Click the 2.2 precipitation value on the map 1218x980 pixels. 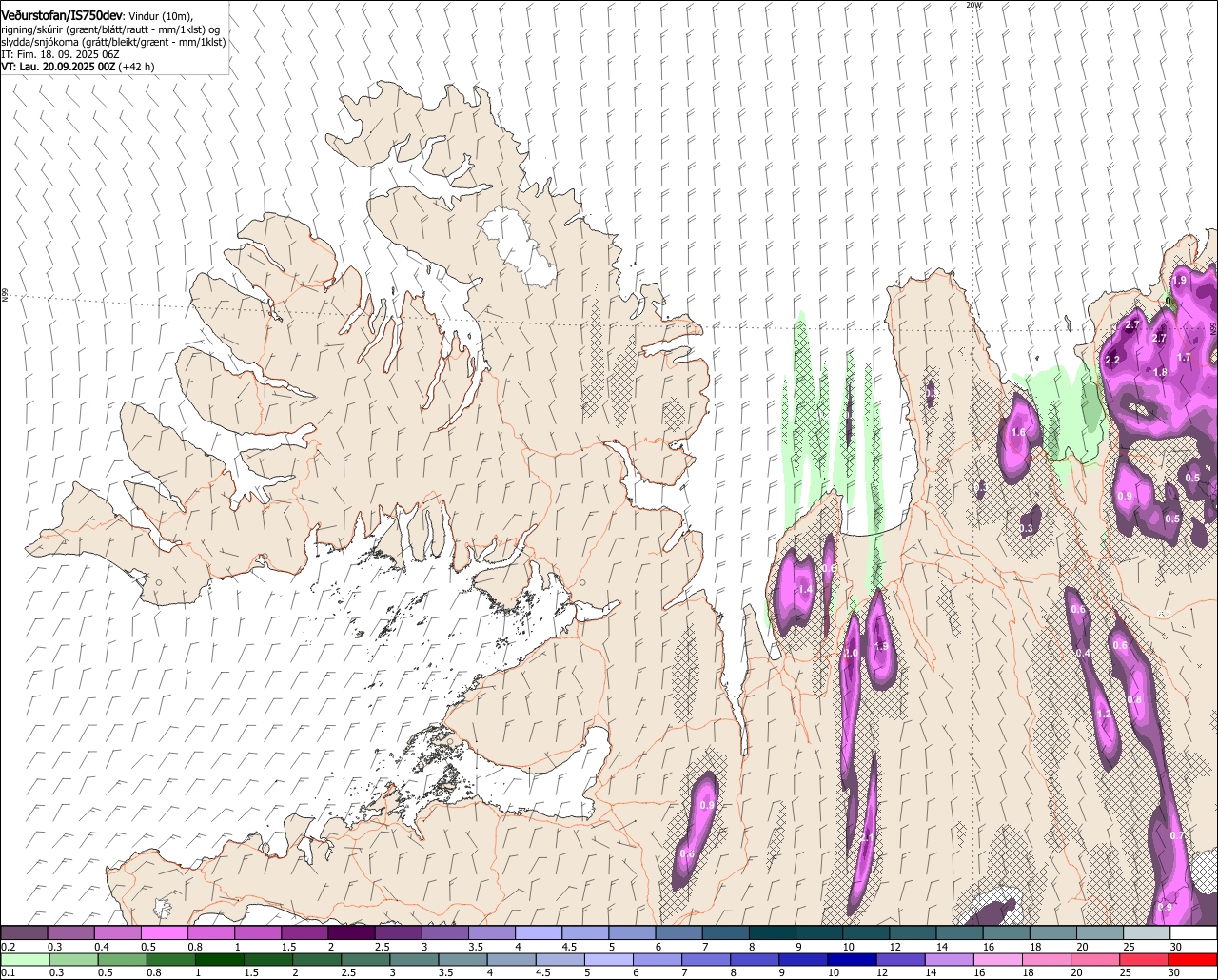pyautogui.click(x=1112, y=361)
